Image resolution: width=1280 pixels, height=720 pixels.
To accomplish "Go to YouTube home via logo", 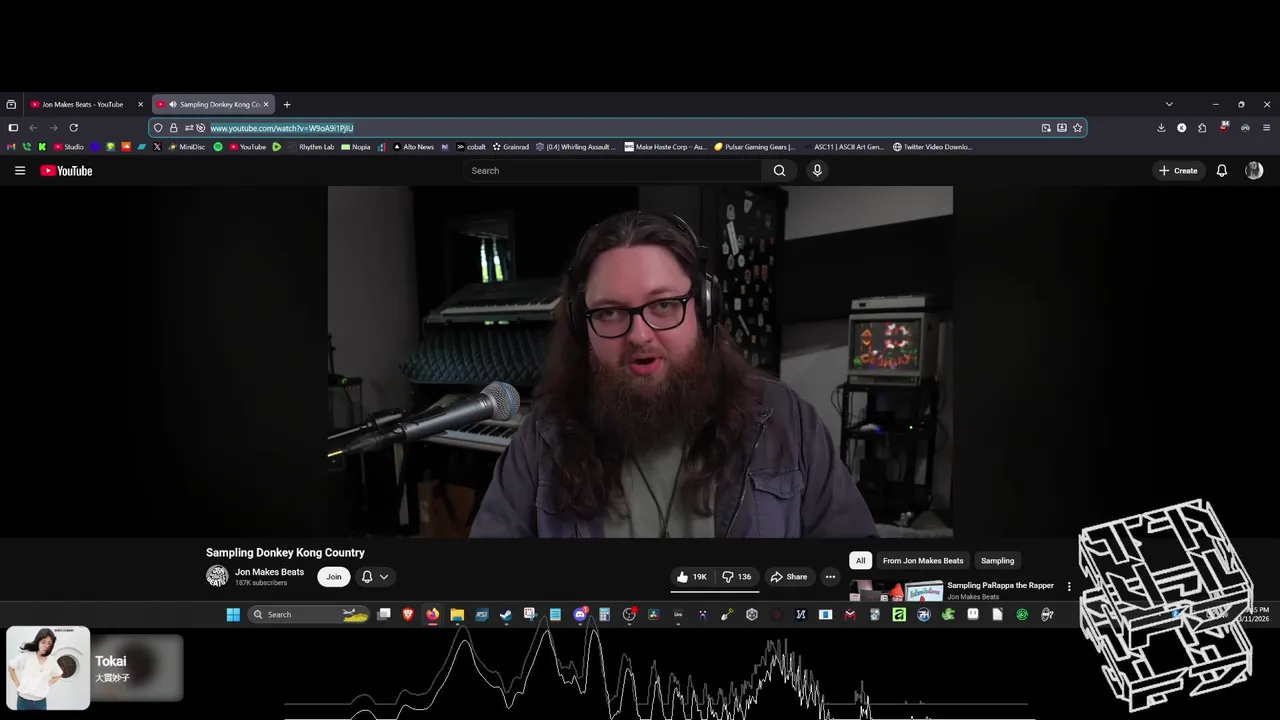I will click(66, 171).
